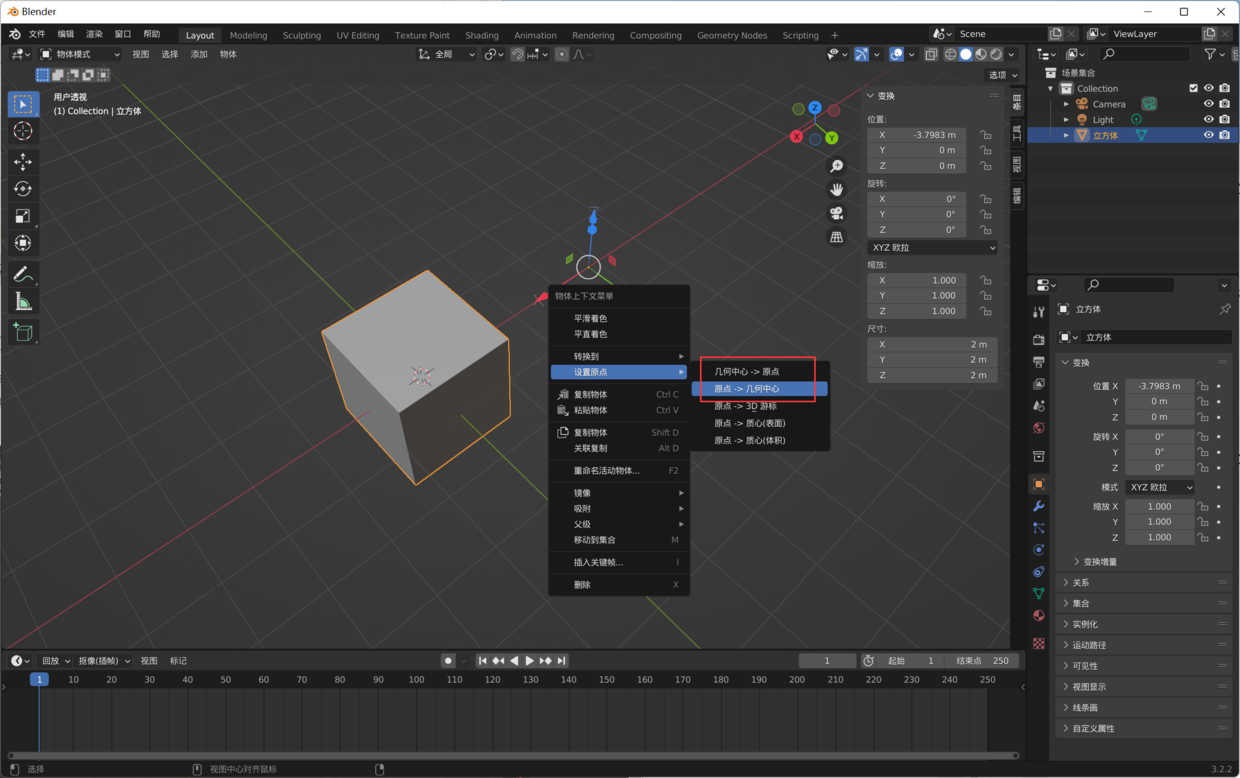Select the Annotate pencil tool
Screen dimensions: 1240x778
23,274
